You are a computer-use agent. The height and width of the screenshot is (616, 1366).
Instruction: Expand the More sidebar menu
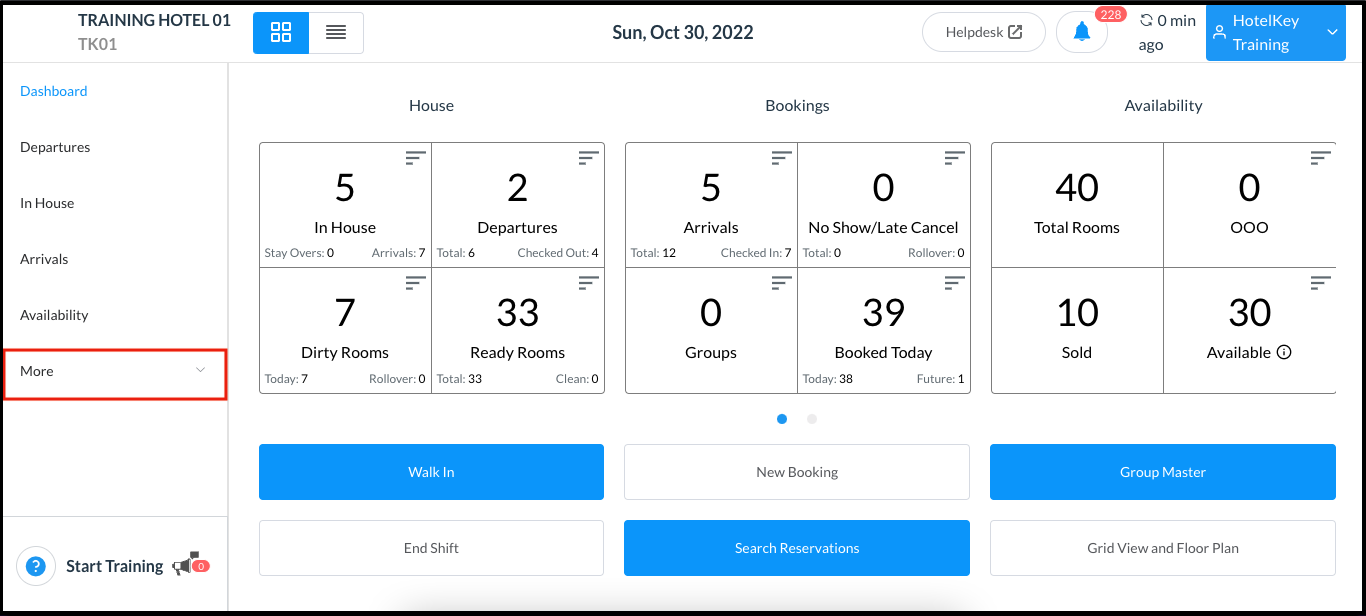(114, 371)
